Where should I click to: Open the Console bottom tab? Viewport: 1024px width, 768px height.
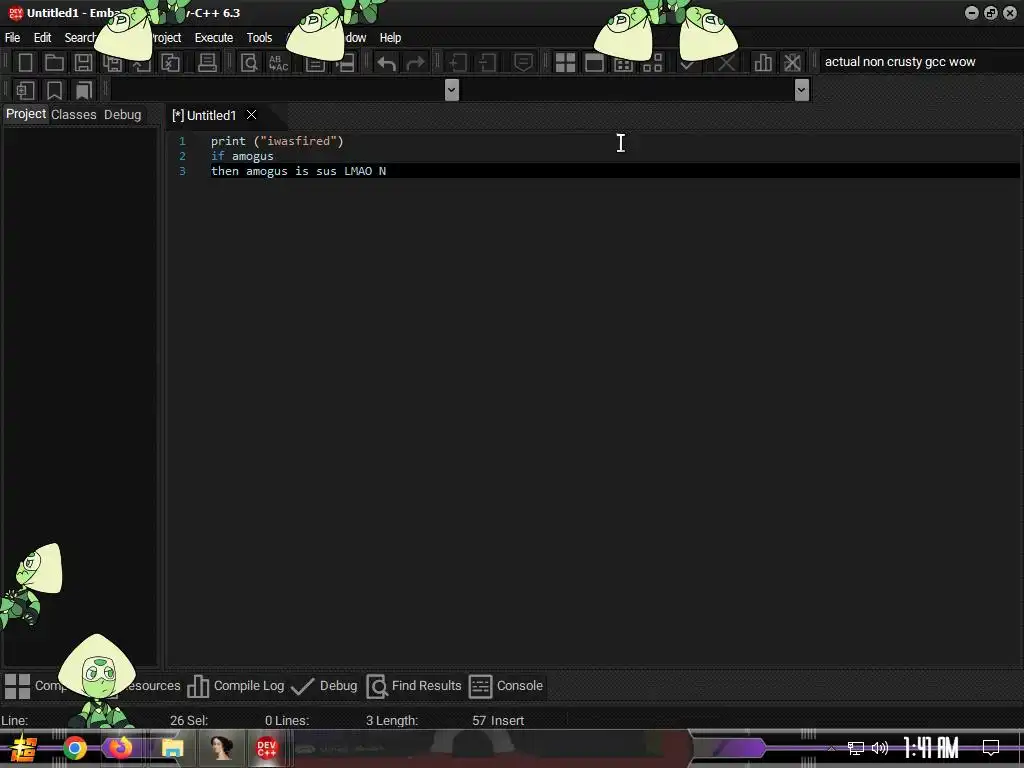point(506,686)
